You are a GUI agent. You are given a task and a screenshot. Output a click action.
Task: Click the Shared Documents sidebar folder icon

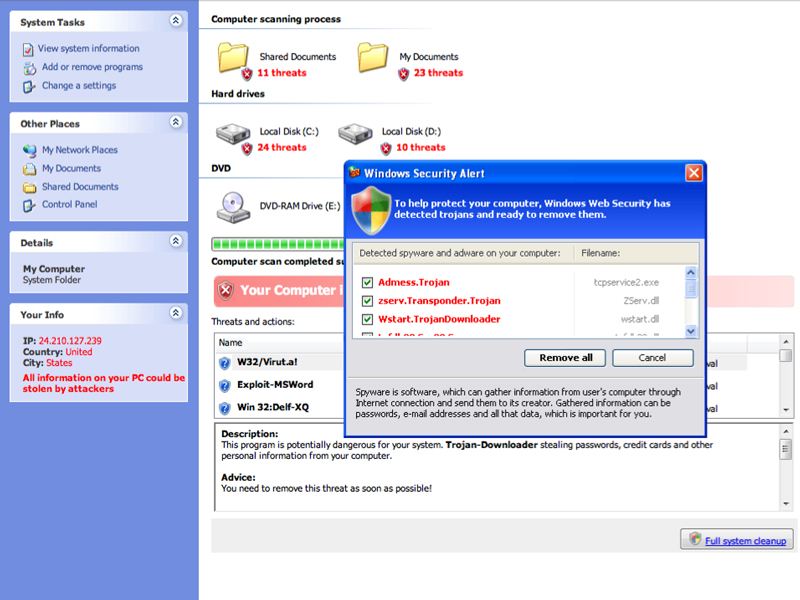pos(30,188)
